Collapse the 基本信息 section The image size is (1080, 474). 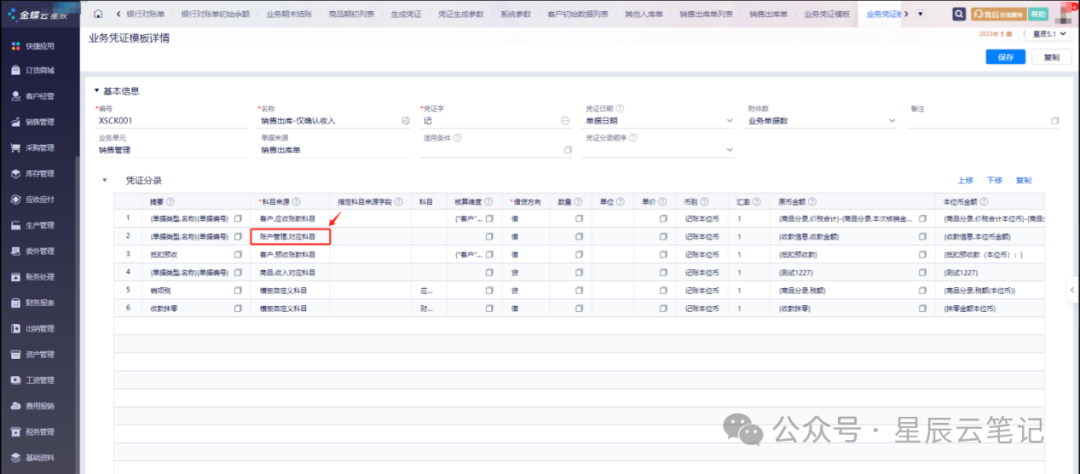coord(96,91)
